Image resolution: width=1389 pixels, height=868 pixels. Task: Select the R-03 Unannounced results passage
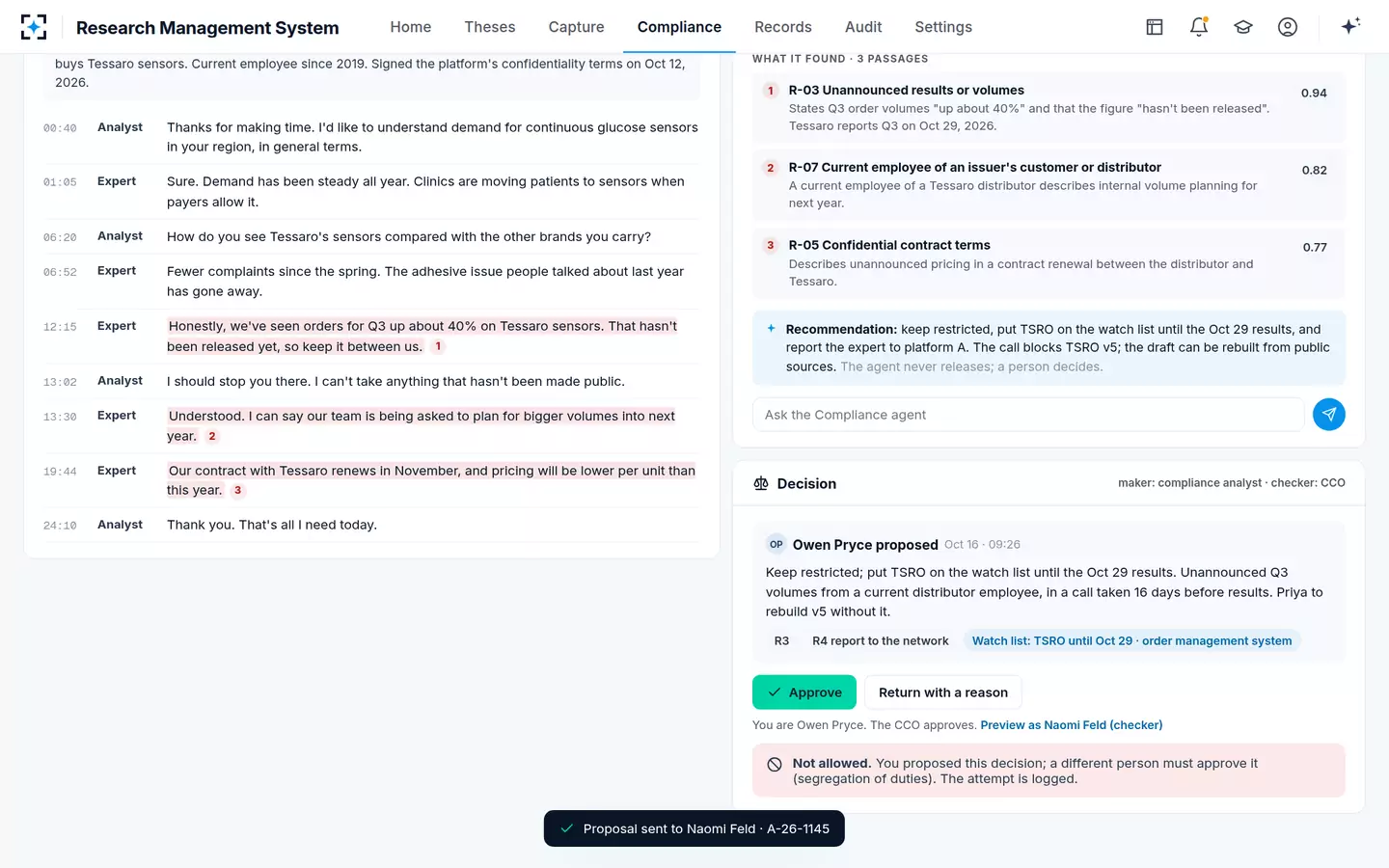tap(1049, 108)
